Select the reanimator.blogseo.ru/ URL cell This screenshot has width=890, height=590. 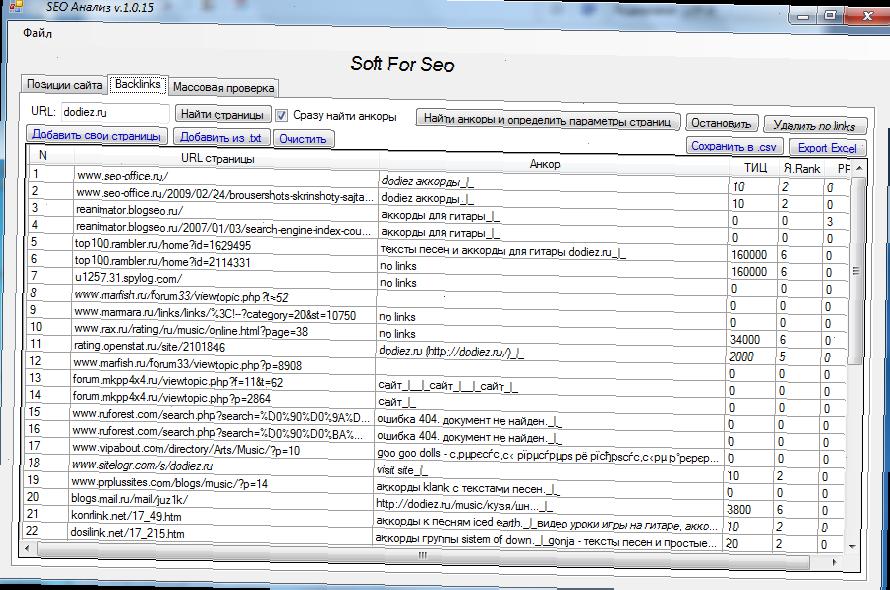(226, 210)
